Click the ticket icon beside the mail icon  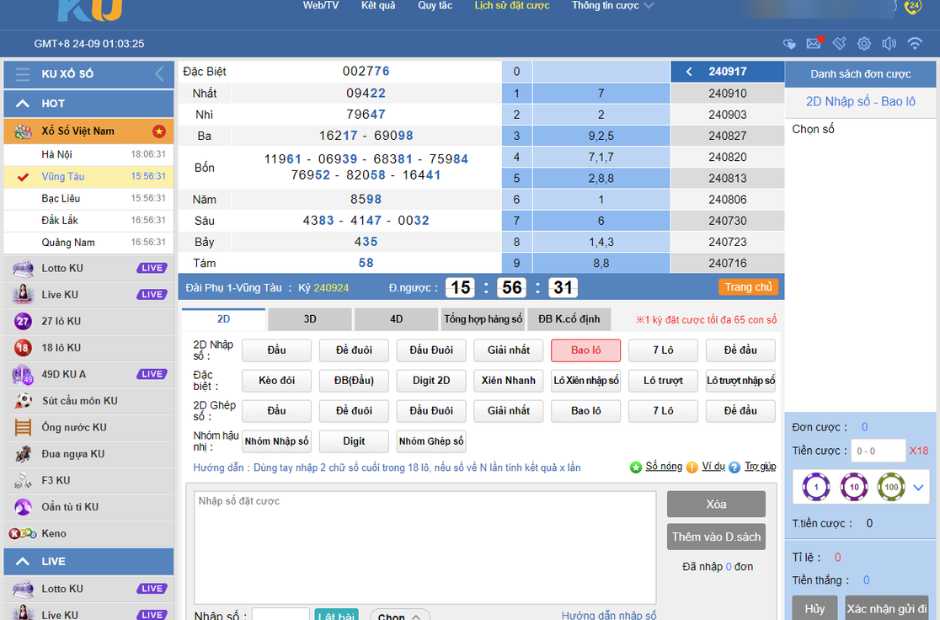pos(839,43)
